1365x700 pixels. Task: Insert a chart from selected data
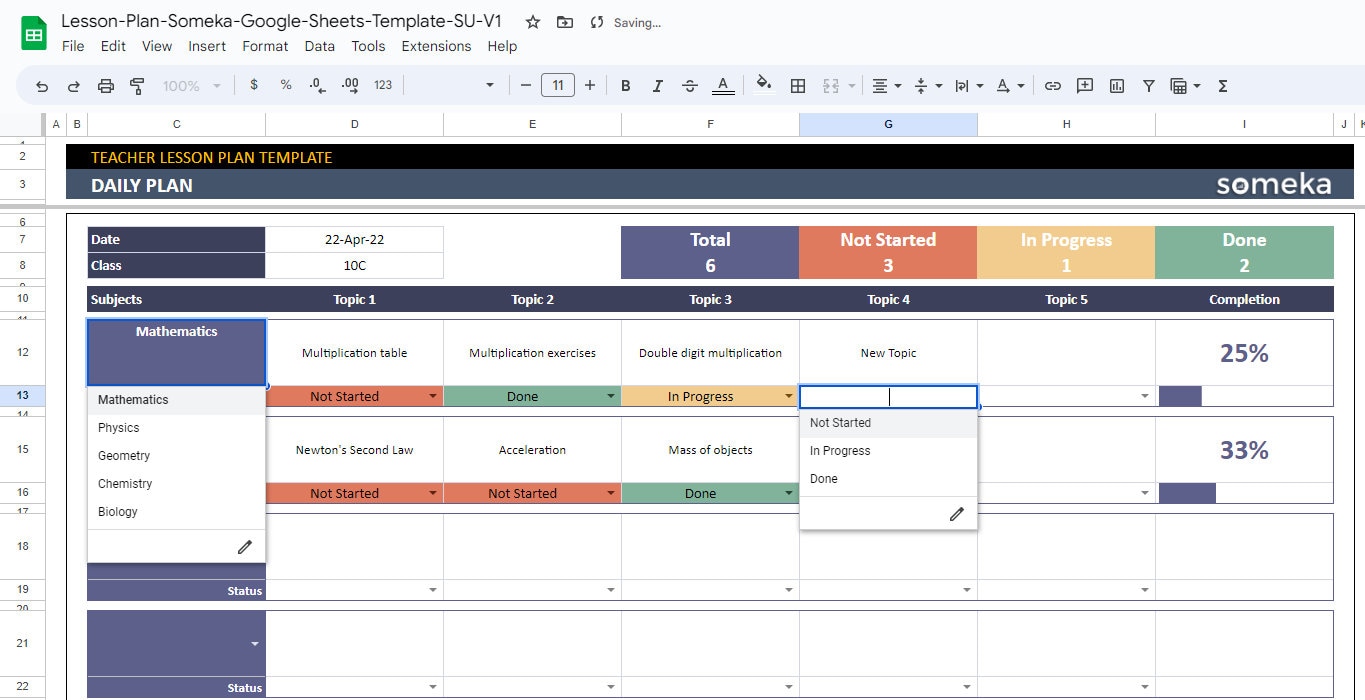pos(1116,85)
